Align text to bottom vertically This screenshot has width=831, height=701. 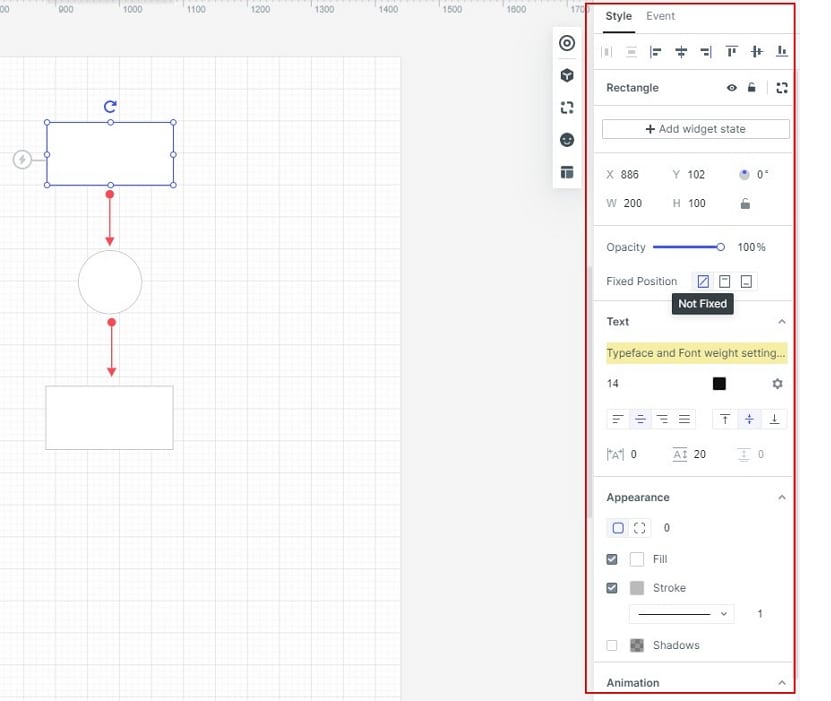click(x=774, y=420)
